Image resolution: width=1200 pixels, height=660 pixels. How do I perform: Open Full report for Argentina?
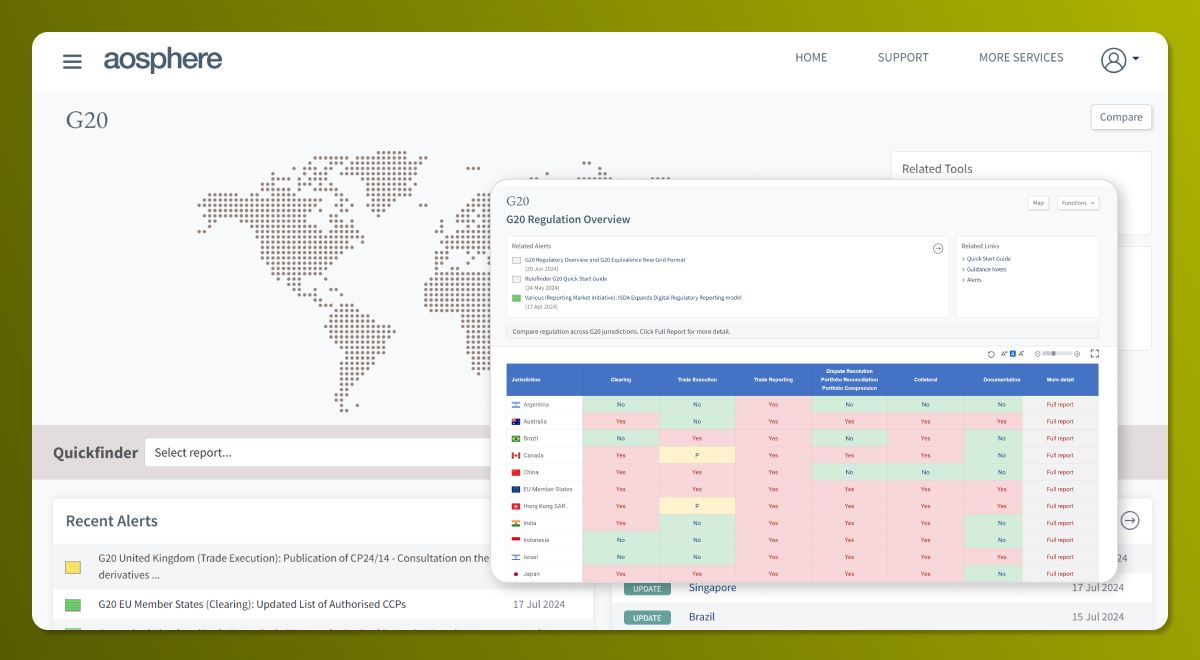(1059, 405)
